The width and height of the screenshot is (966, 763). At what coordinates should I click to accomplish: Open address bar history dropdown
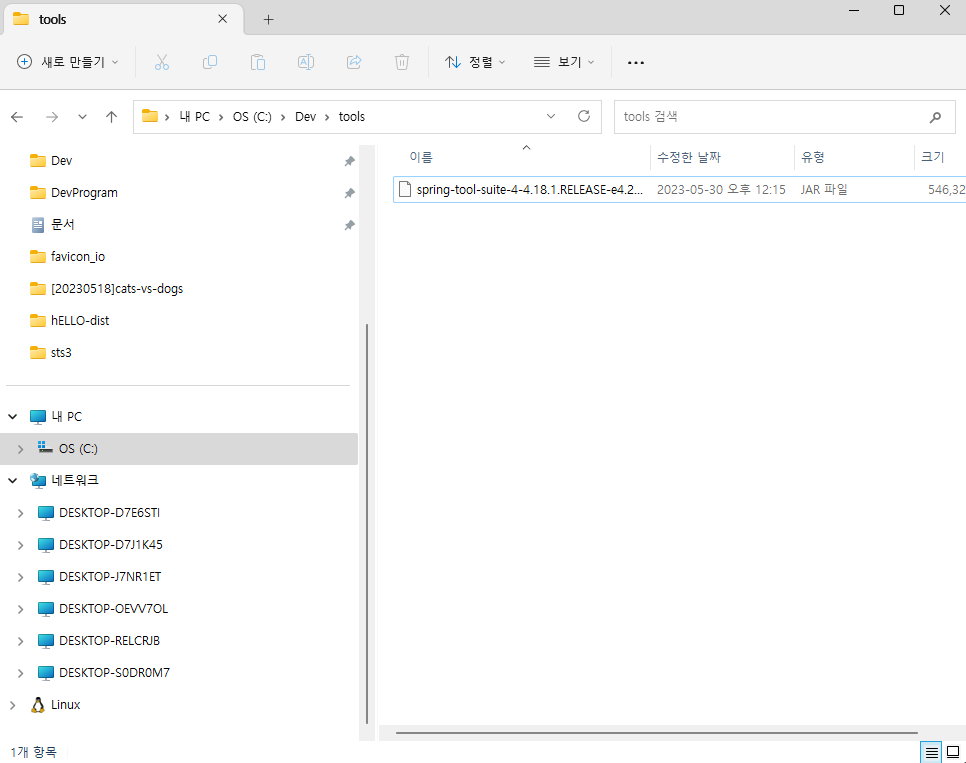[551, 116]
